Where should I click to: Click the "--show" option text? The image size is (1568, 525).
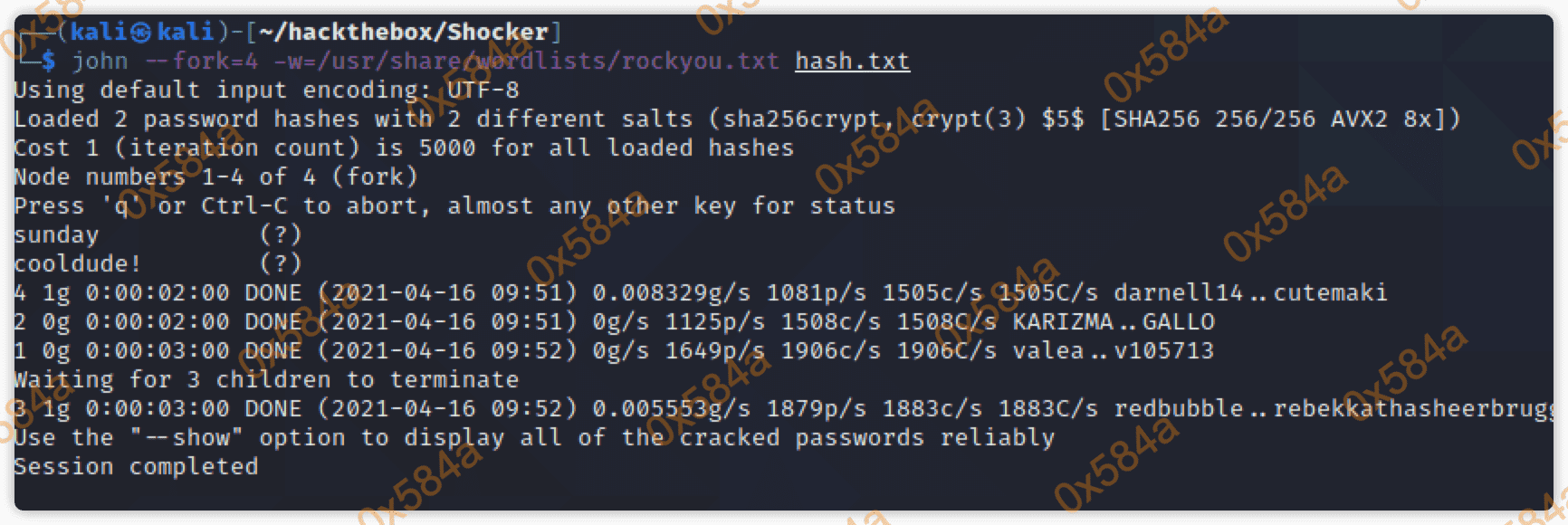click(x=186, y=438)
